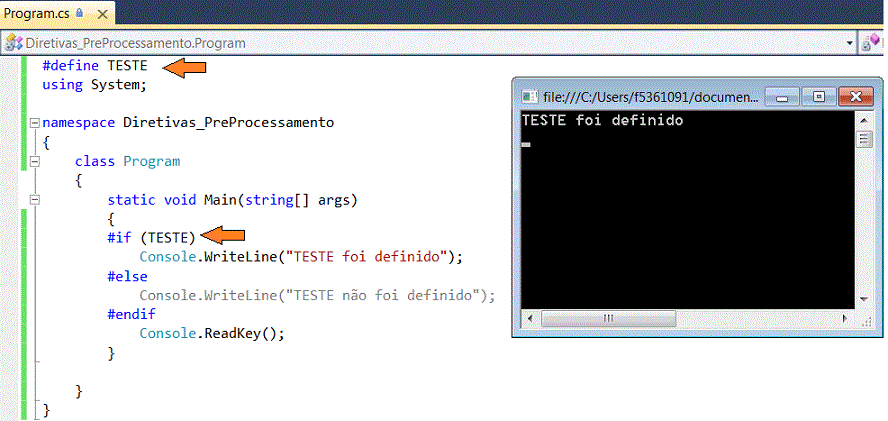Screen dimensions: 888x421
Task: Minimize the console window
Action: pos(782,97)
